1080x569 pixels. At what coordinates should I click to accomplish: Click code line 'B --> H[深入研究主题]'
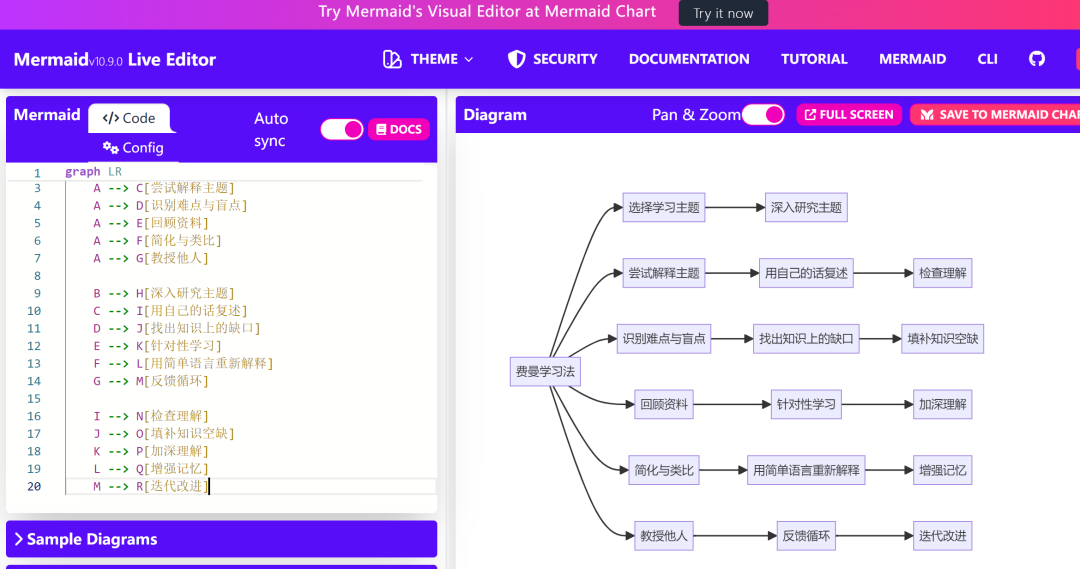tap(164, 293)
